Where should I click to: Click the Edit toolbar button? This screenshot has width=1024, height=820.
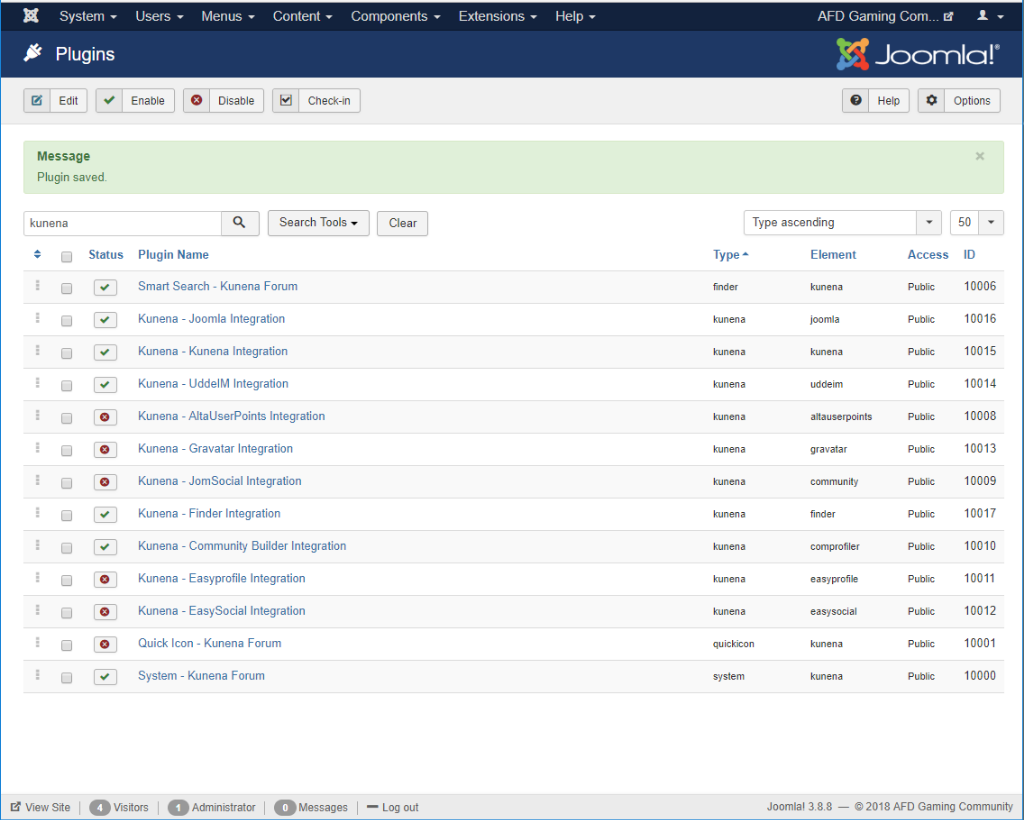[56, 101]
